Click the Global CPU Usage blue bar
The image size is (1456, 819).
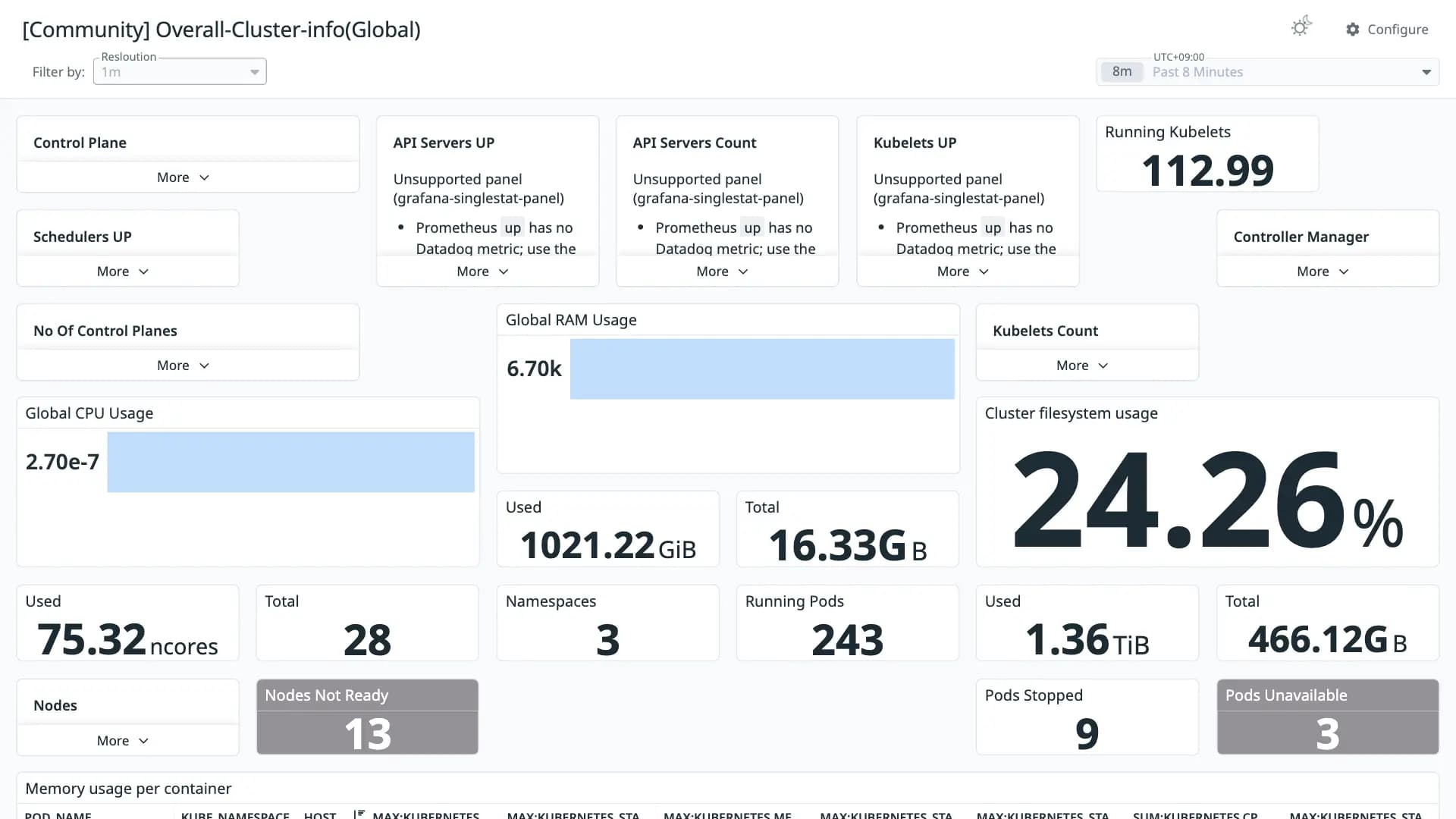coord(290,462)
